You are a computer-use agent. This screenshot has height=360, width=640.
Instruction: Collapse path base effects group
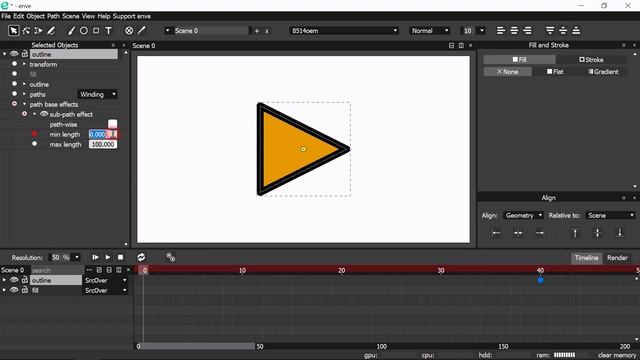24,104
